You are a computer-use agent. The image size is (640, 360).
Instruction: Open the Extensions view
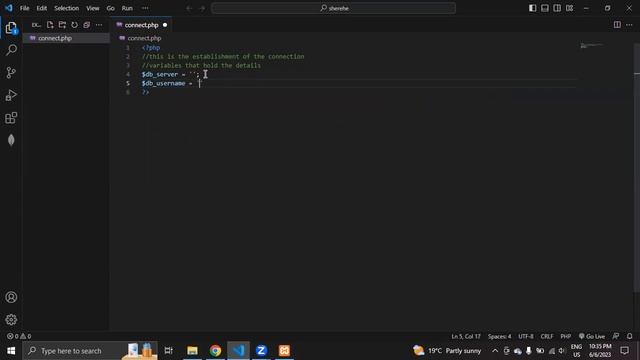[x=11, y=118]
